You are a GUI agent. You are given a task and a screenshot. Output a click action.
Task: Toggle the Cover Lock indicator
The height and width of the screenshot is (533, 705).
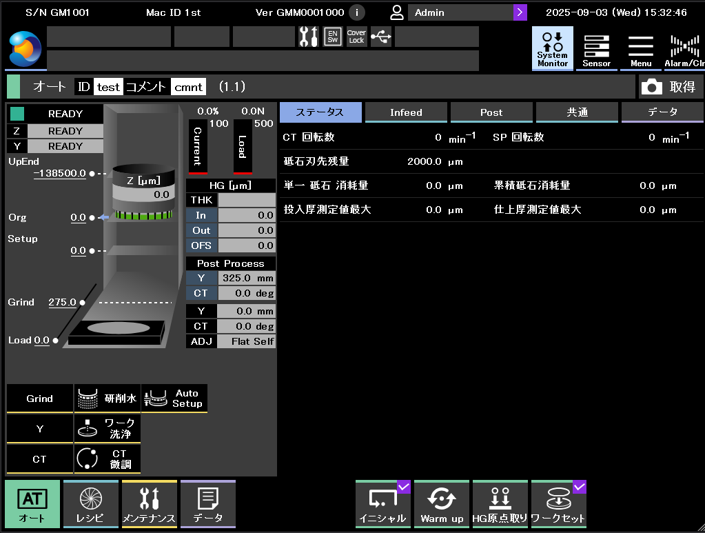[x=356, y=37]
